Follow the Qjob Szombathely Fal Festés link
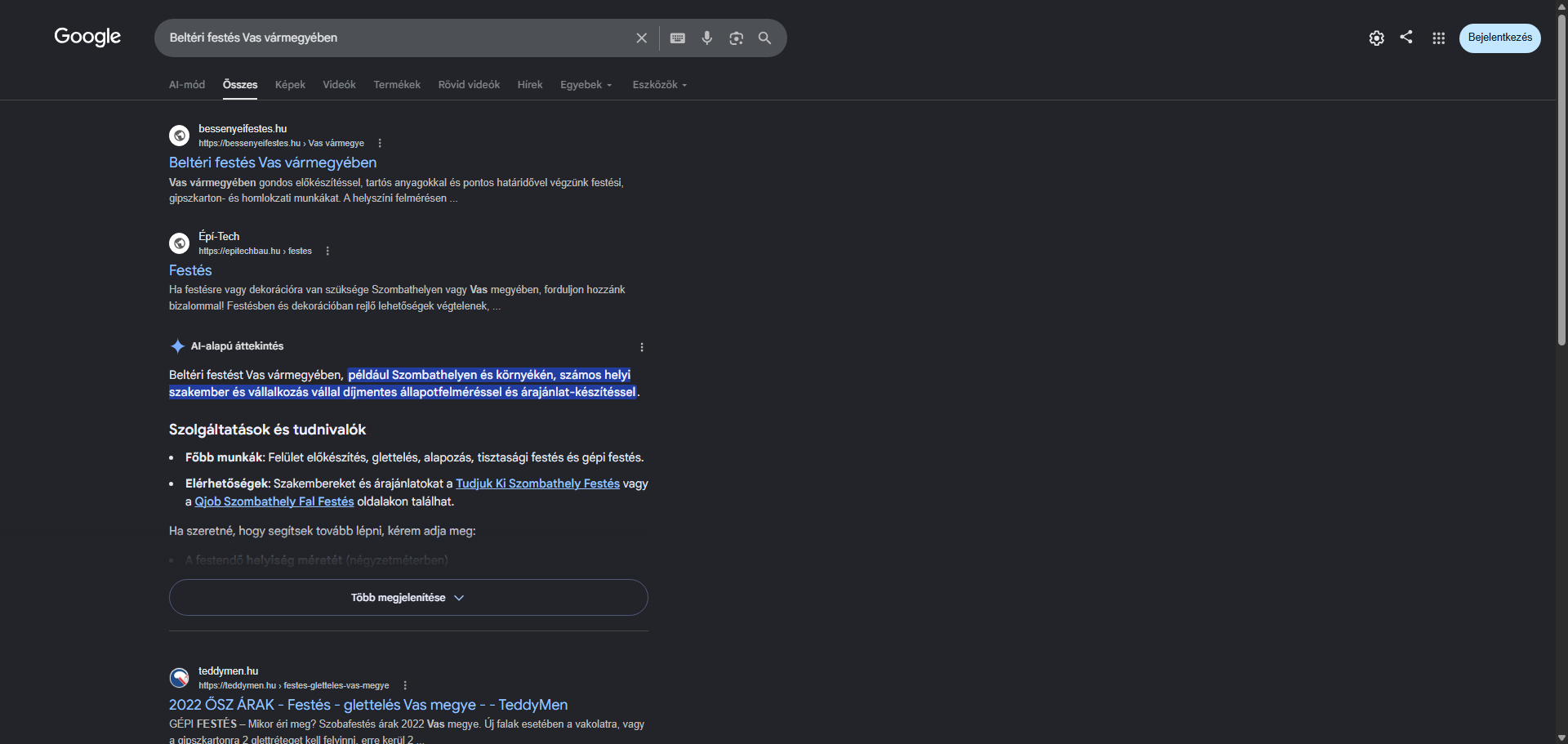Screen dimensions: 1568x744 [x=274, y=501]
